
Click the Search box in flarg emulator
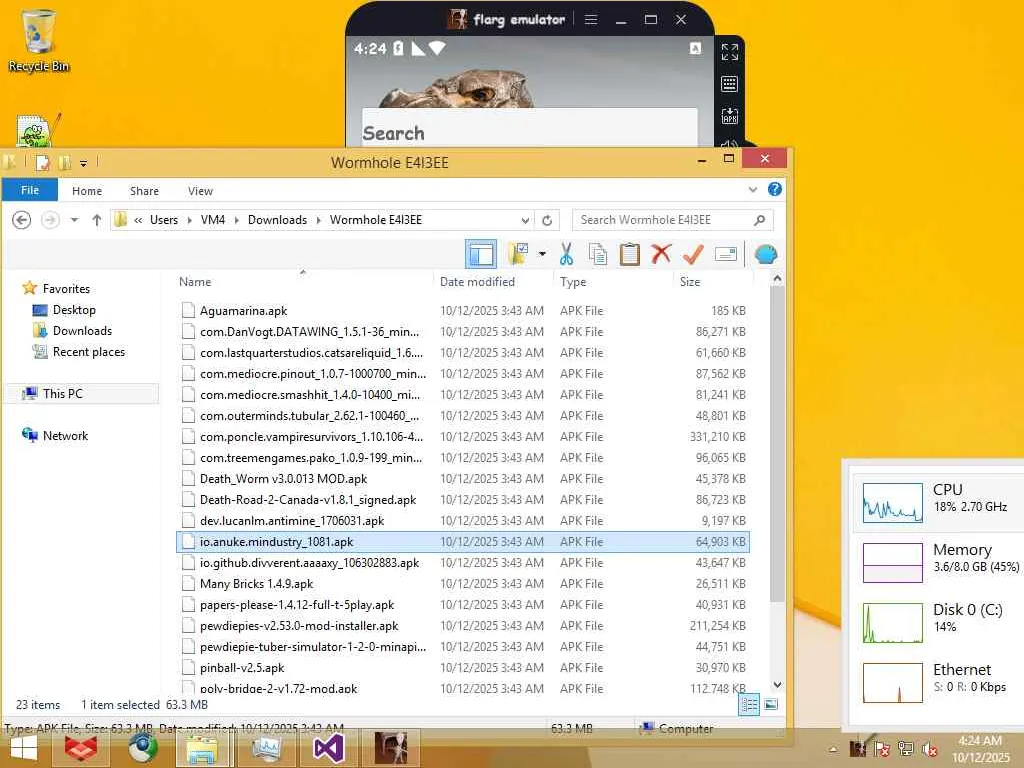(530, 127)
